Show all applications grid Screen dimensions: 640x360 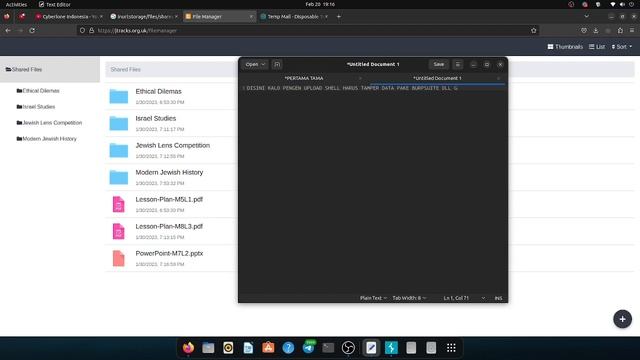click(x=451, y=348)
